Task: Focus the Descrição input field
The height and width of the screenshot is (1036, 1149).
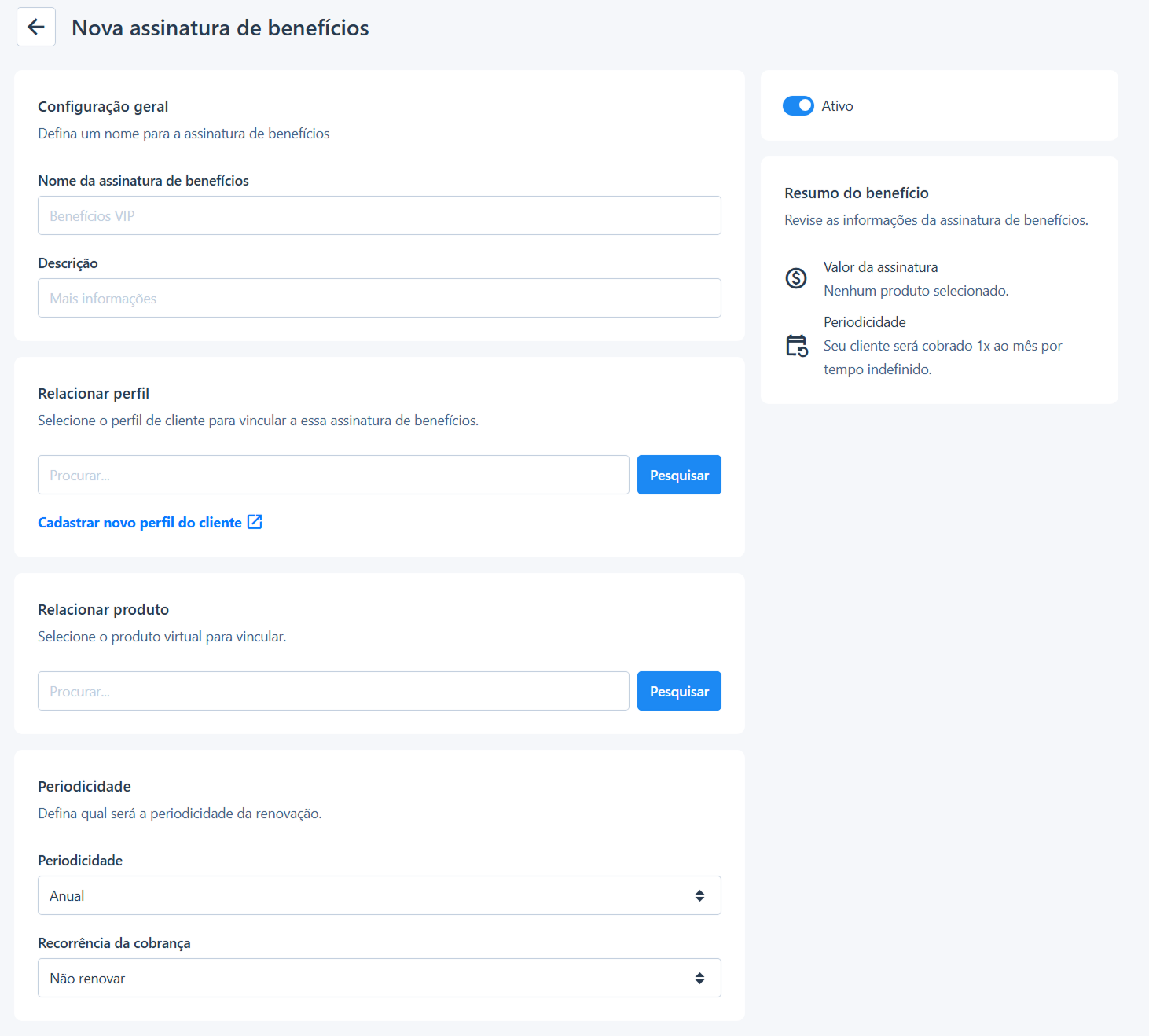Action: pyautogui.click(x=380, y=298)
